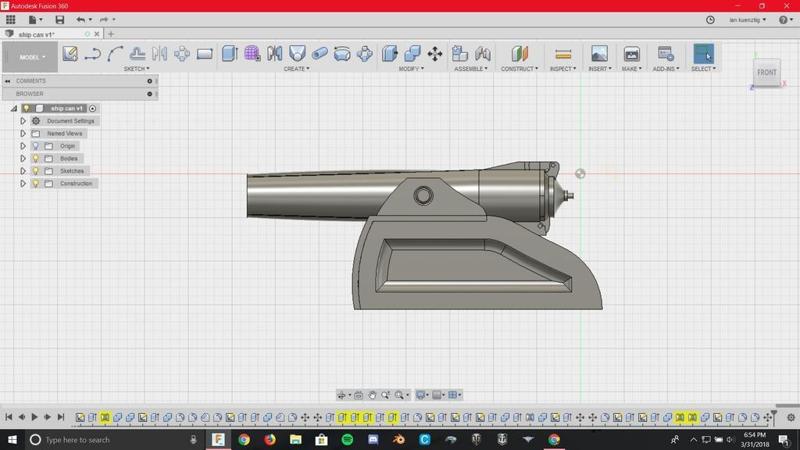Click the Save icon
The image size is (800, 450).
tap(59, 19)
